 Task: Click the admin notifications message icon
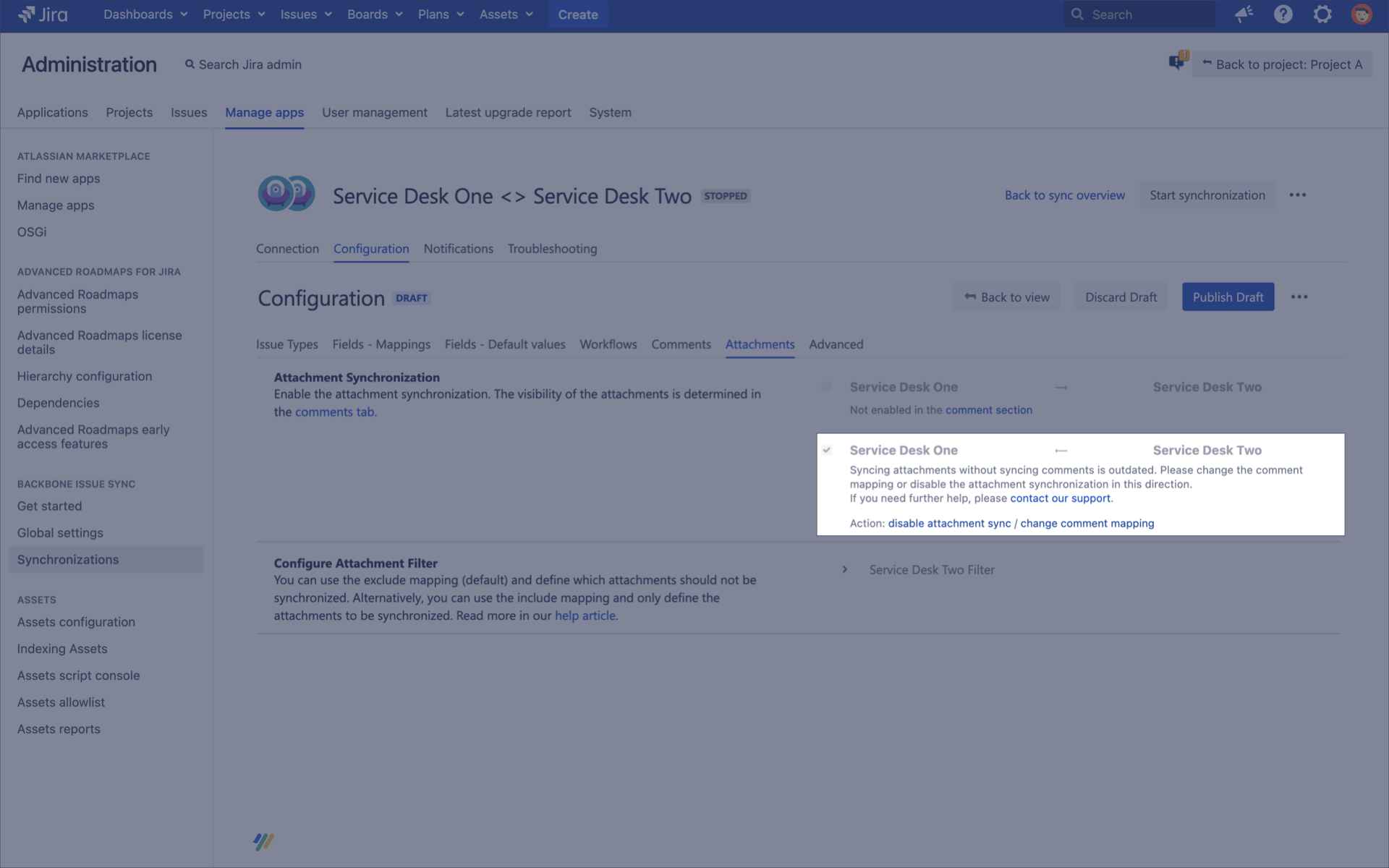(1177, 62)
